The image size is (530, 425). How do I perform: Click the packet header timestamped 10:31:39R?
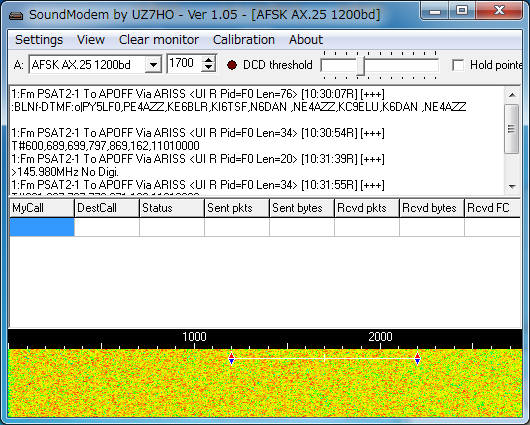[198, 159]
